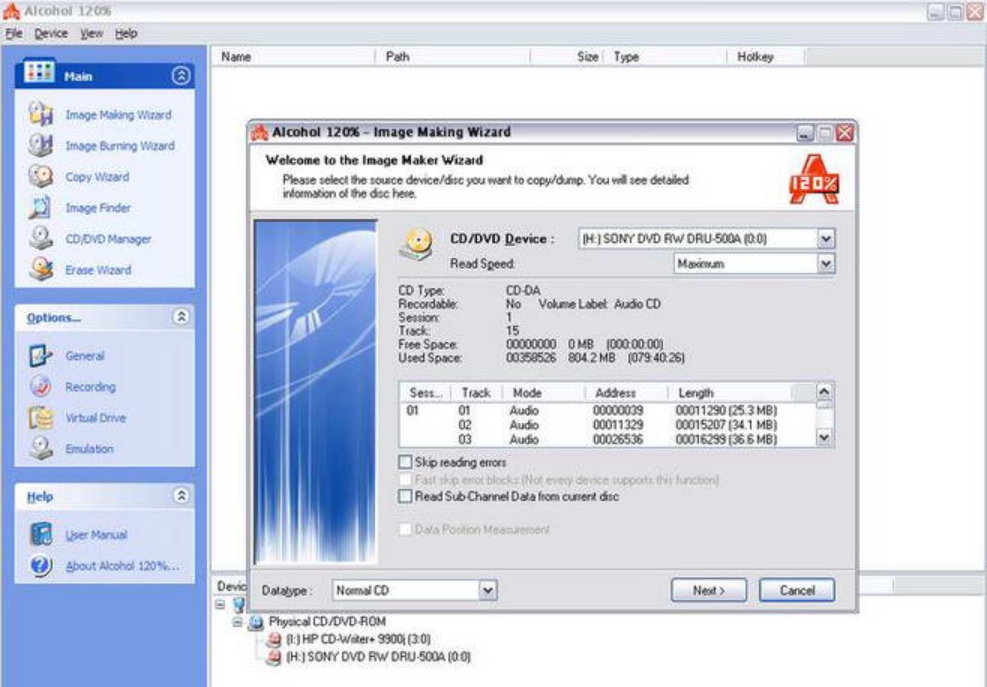This screenshot has width=987, height=687.
Task: Open the Image Finder icon
Action: [40, 207]
